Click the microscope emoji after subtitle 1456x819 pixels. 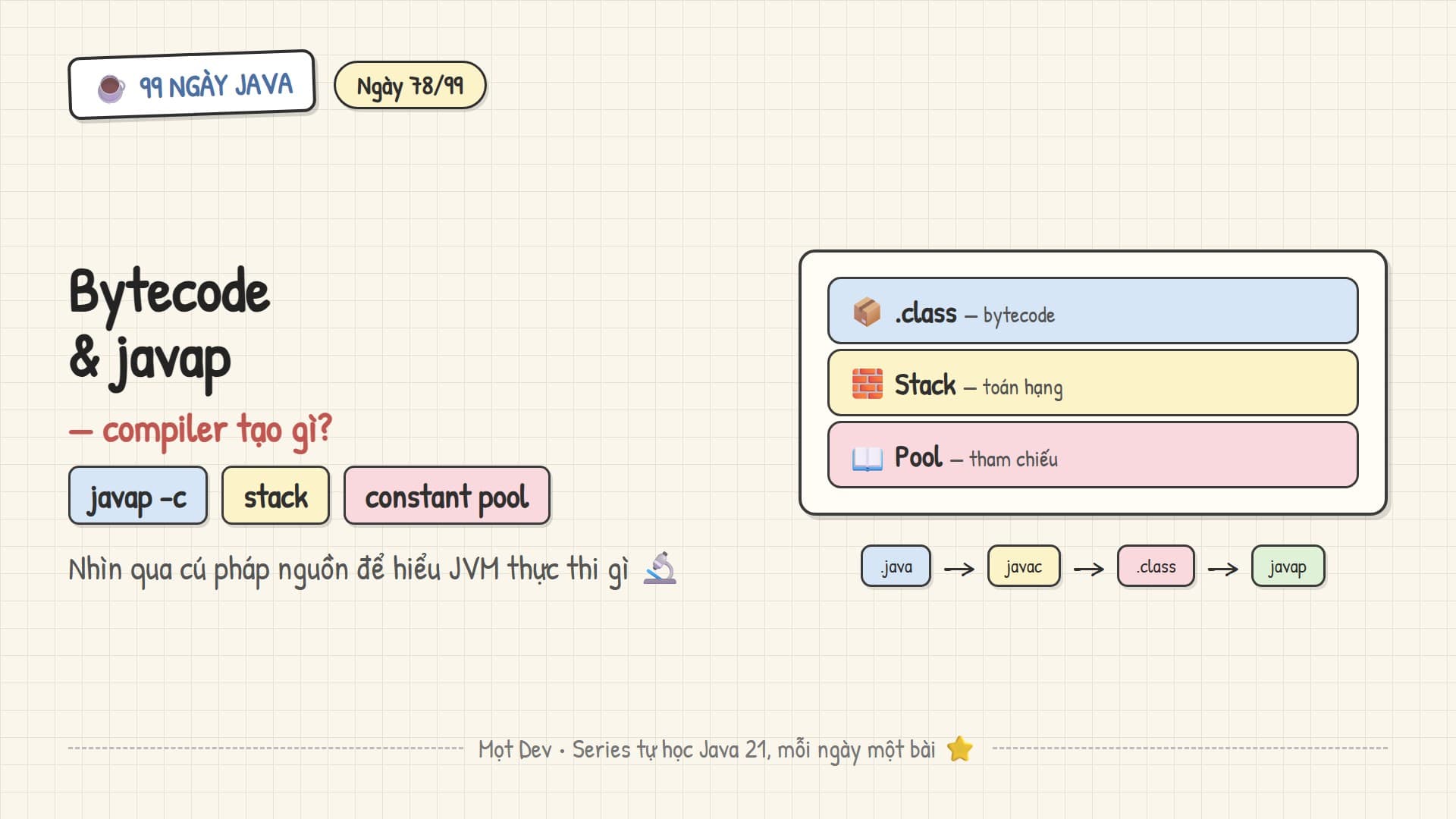[660, 568]
